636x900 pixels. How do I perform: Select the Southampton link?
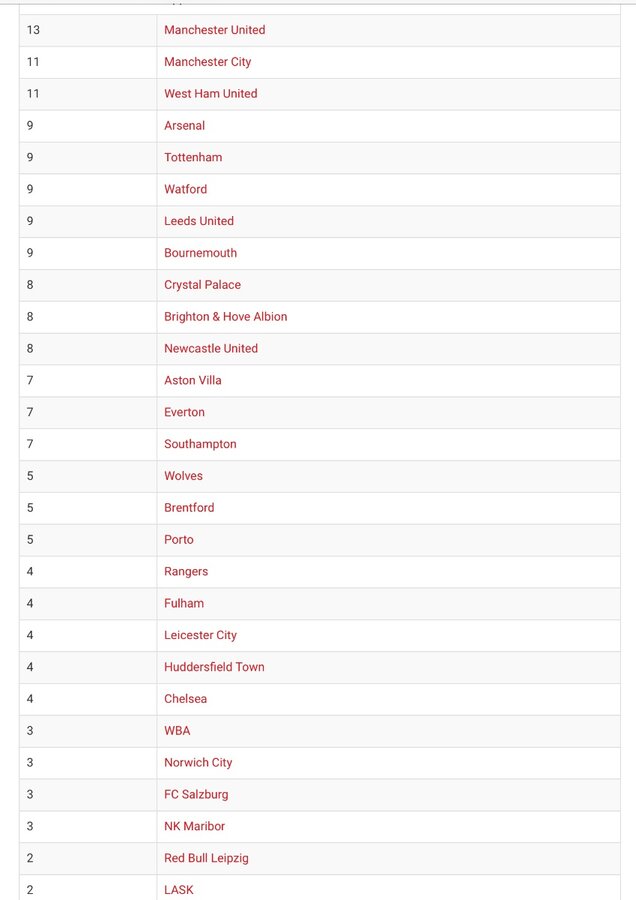pos(200,444)
